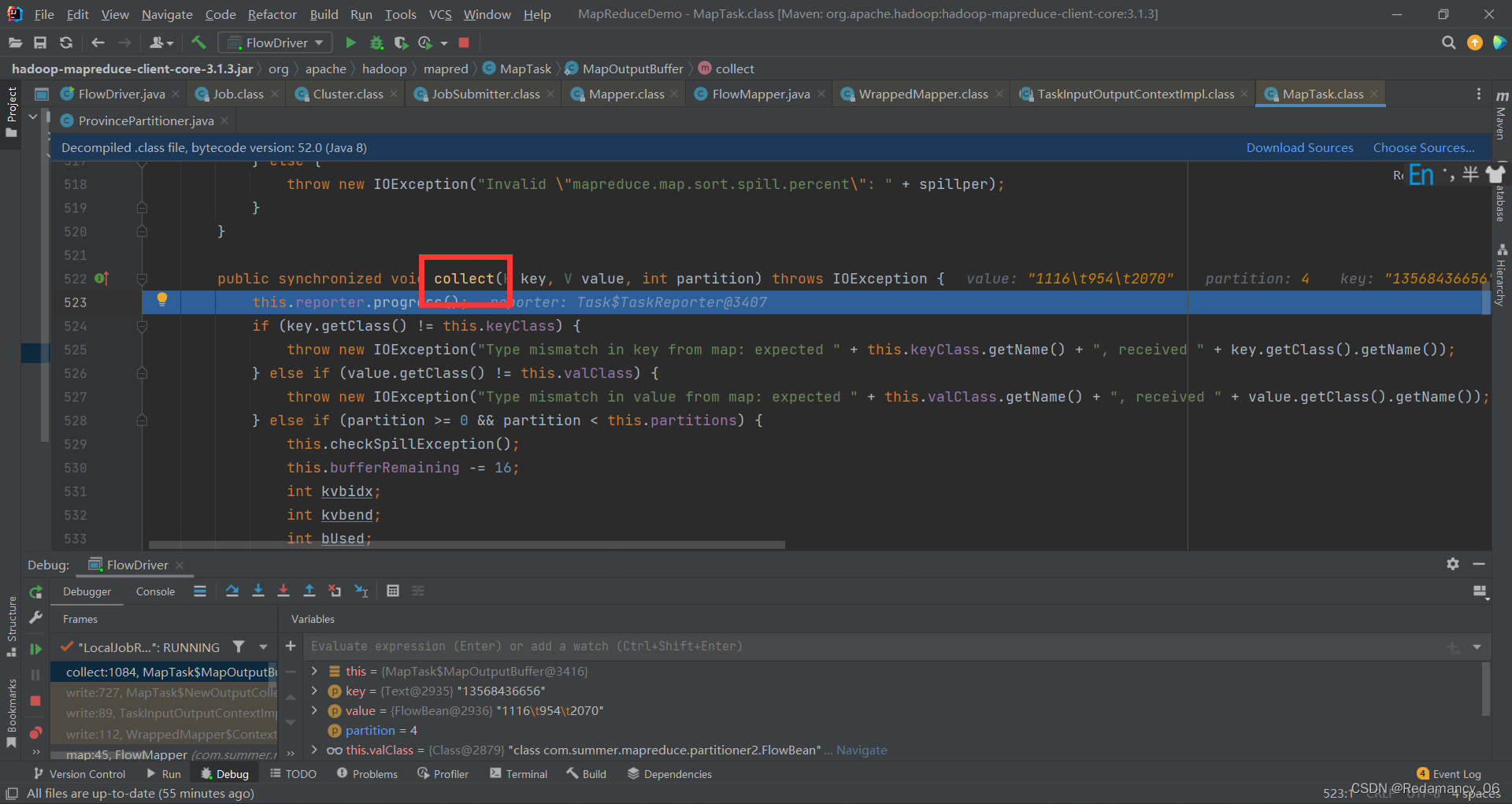Switch to the Console tab in Debug
The image size is (1512, 804).
tap(155, 591)
